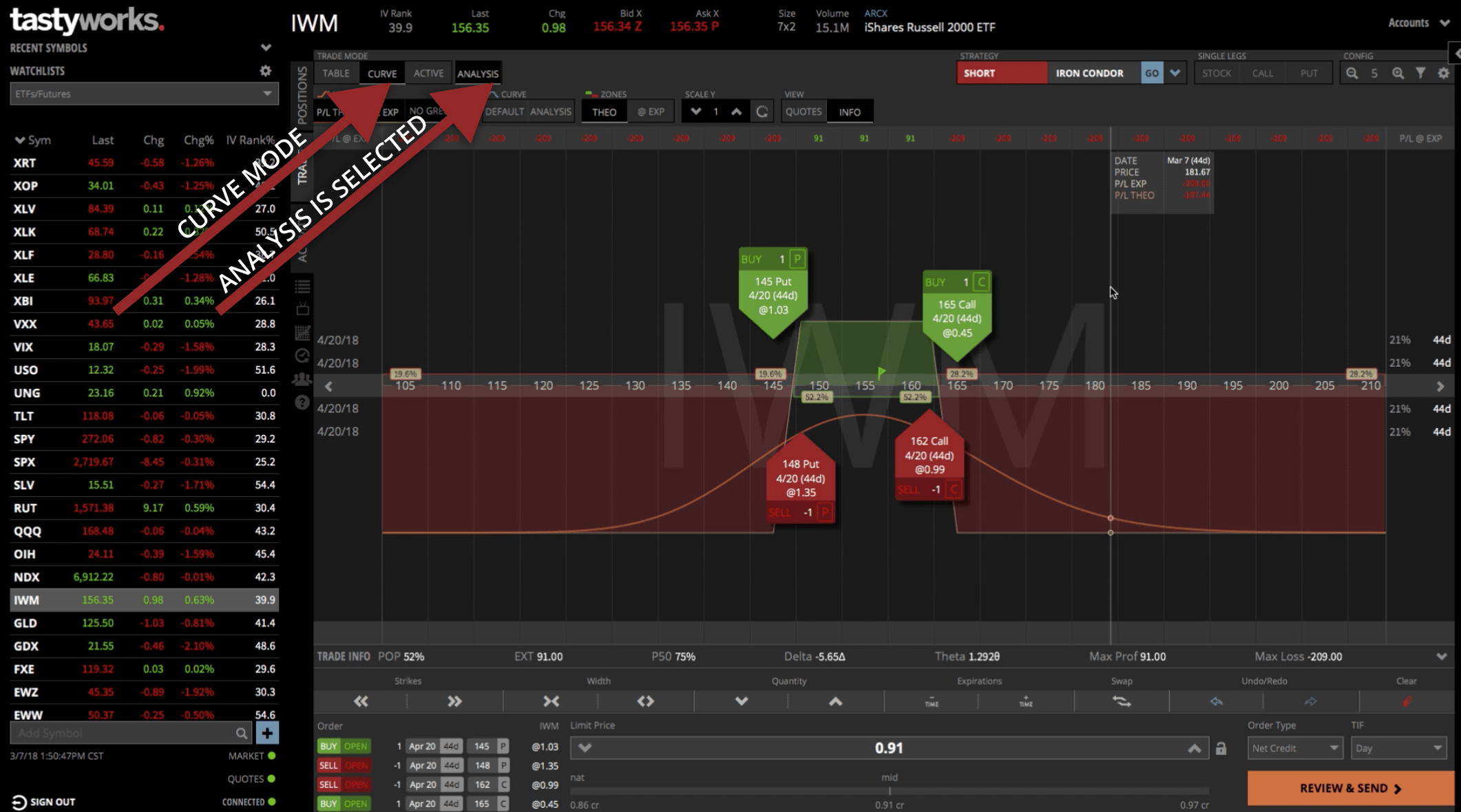
Task: Shift strikes down with double-left arrows
Action: [361, 701]
